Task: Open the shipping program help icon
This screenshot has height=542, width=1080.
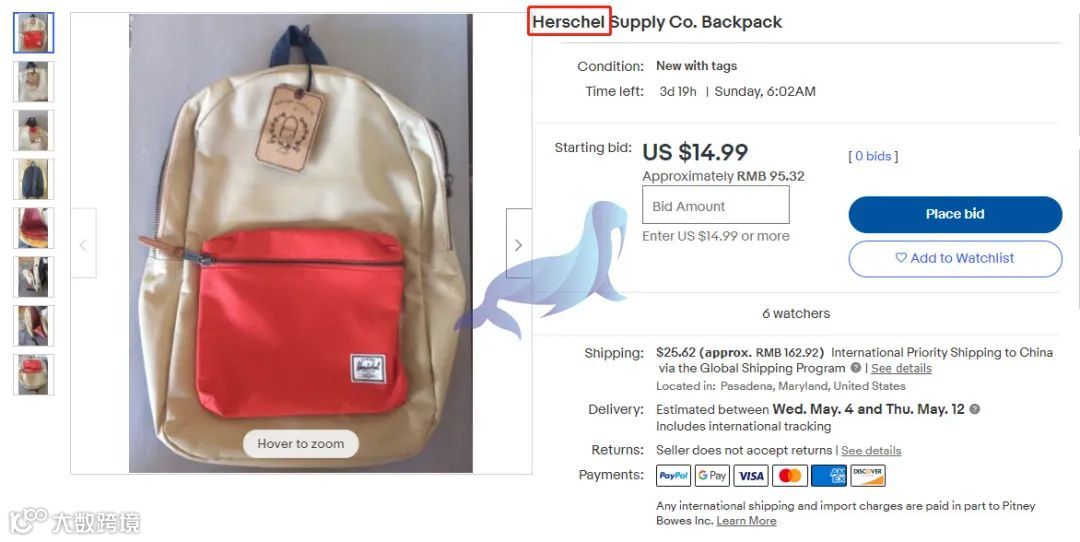Action: tap(855, 368)
